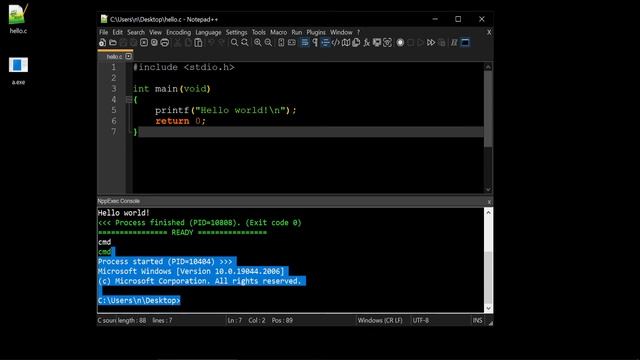
Task: Toggle the Indent Guide toolbar button
Action: click(325, 42)
